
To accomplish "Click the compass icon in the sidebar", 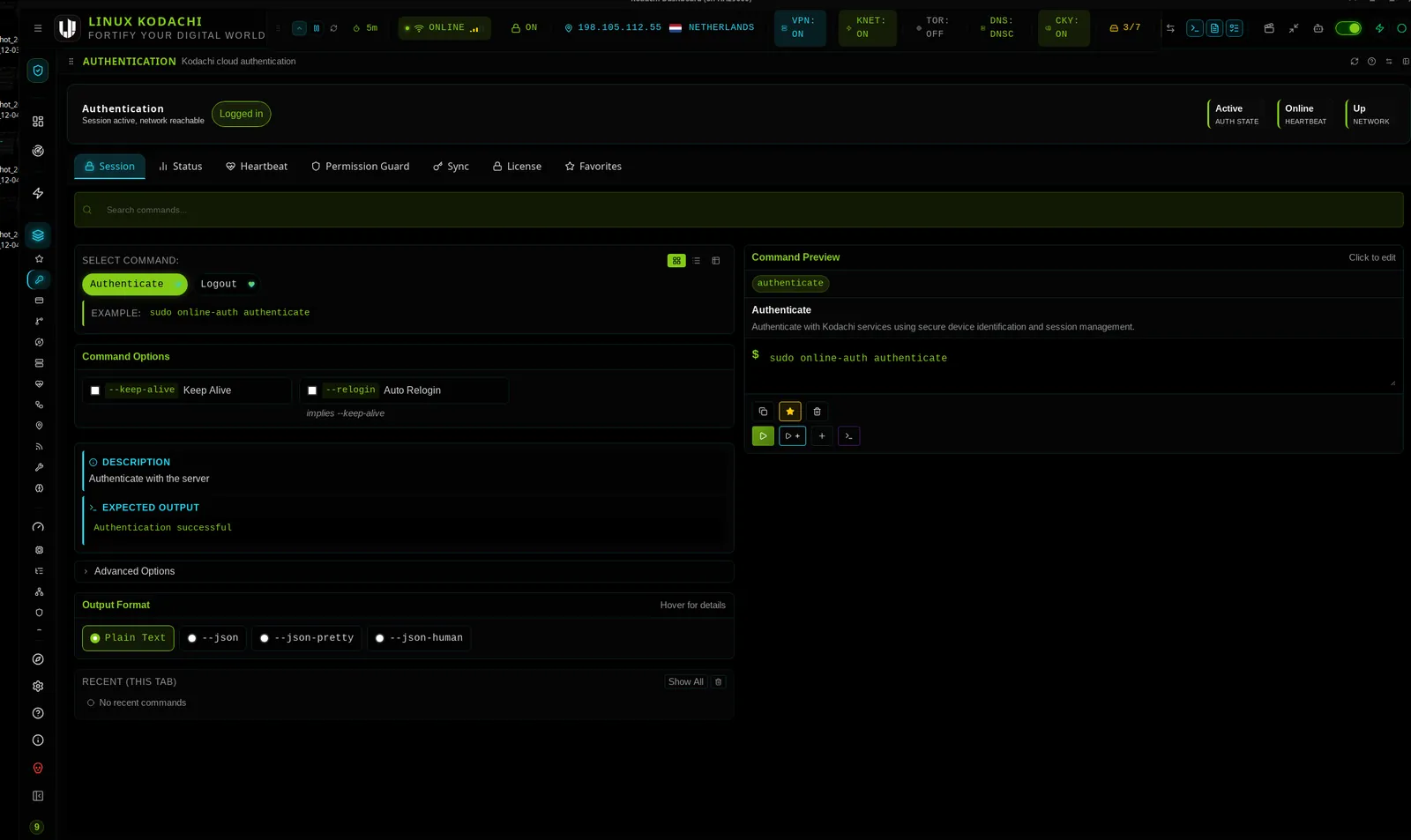I will 38,659.
